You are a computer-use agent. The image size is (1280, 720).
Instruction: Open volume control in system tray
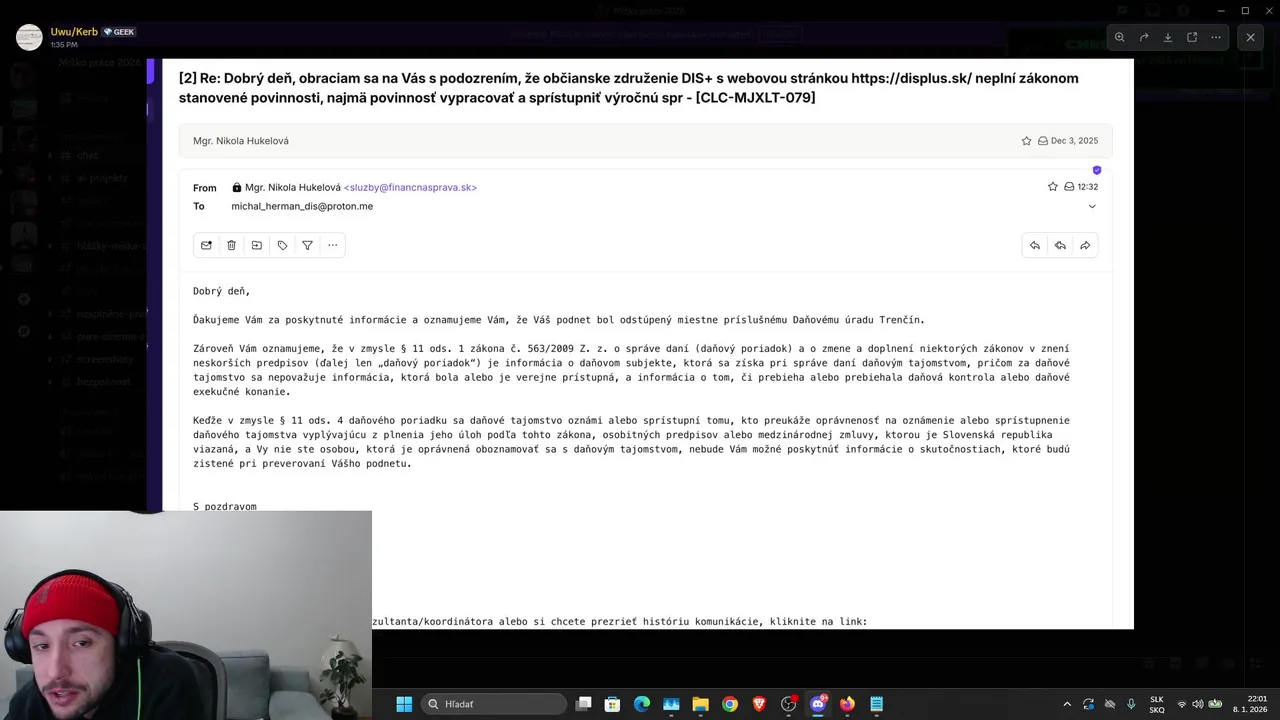[x=1198, y=704]
